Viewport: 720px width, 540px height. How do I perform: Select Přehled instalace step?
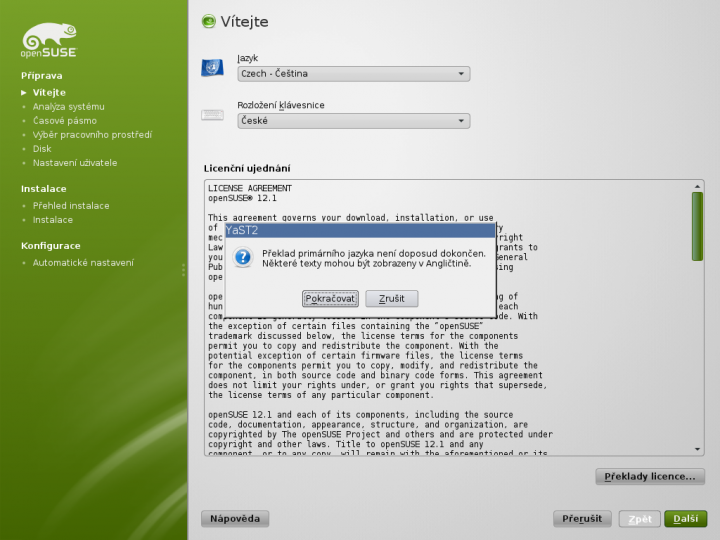click(71, 206)
